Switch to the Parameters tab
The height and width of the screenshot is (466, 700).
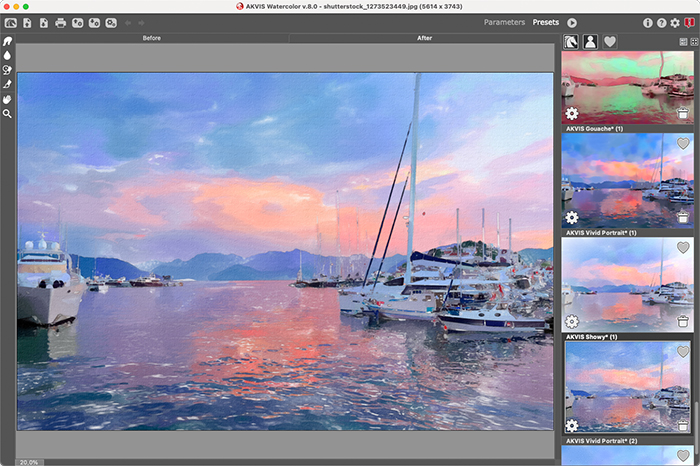[x=504, y=22]
